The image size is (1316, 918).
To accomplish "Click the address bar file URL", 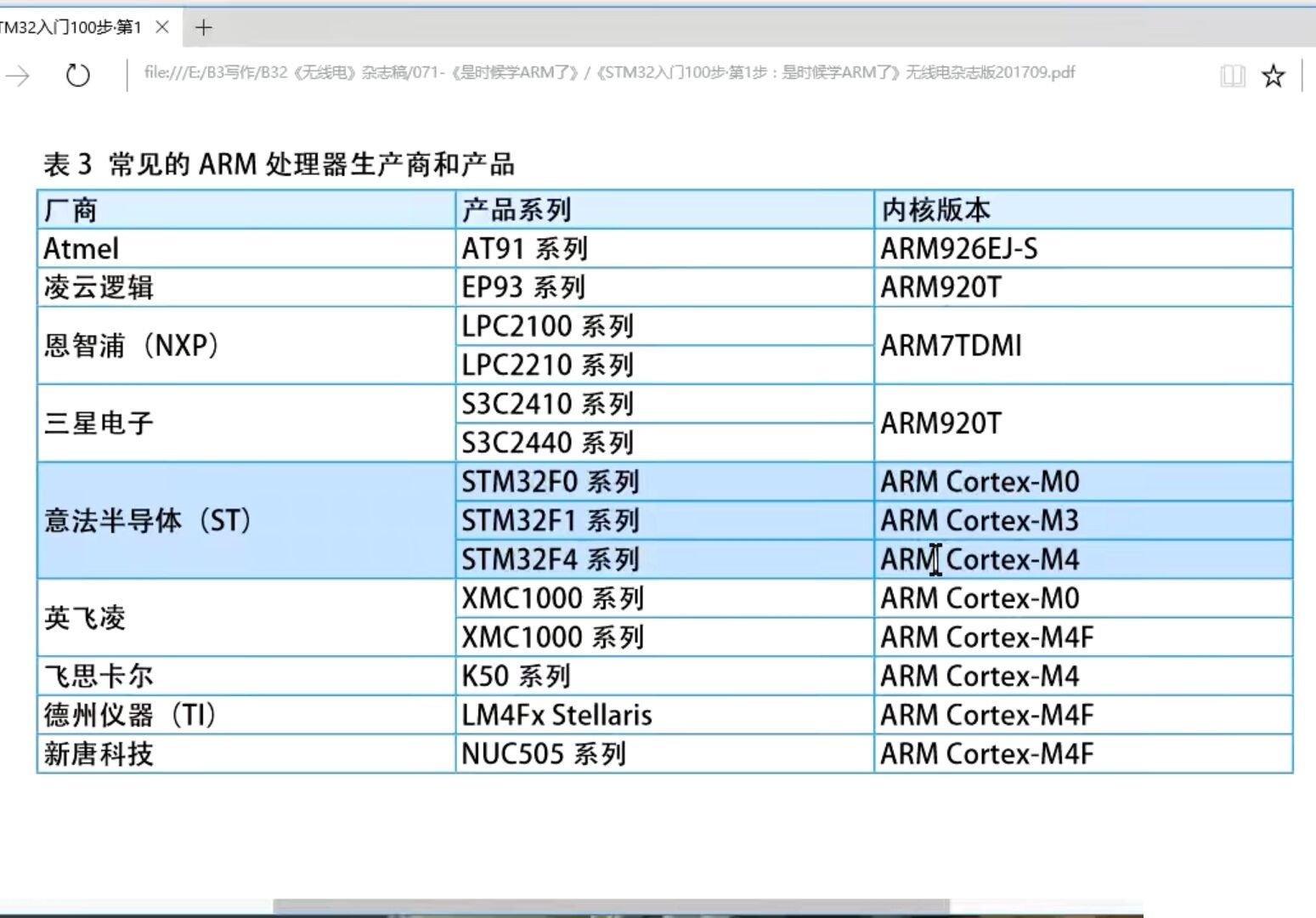I will (609, 72).
